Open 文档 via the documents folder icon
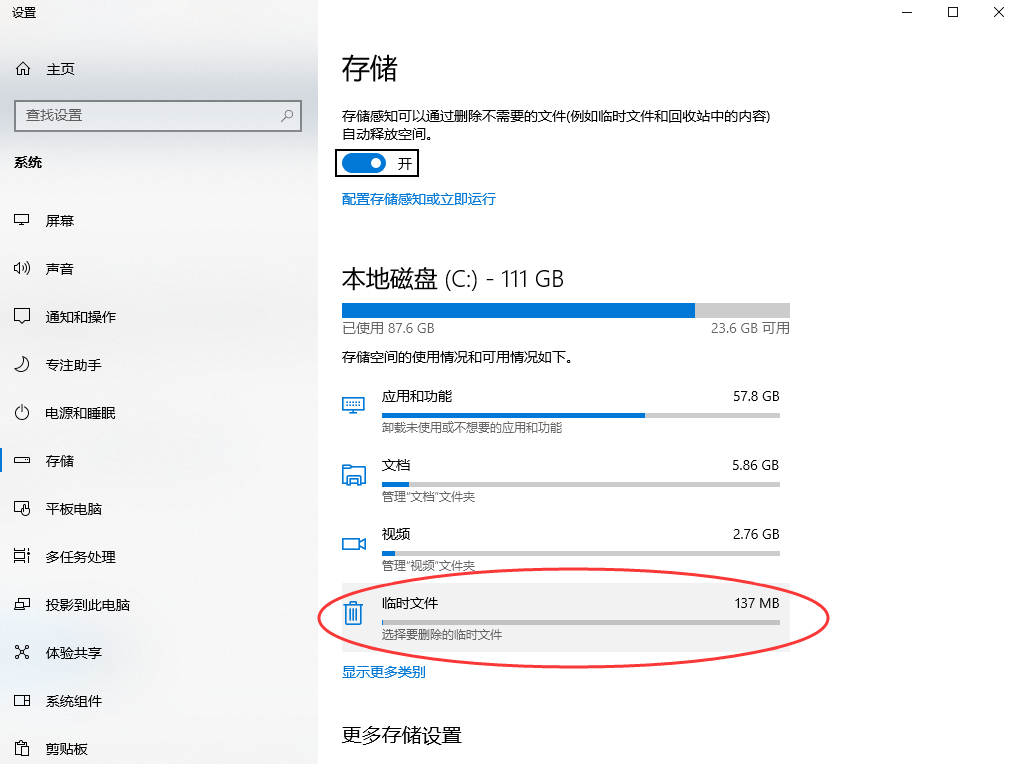Screen dimensions: 1016x764 (353, 474)
